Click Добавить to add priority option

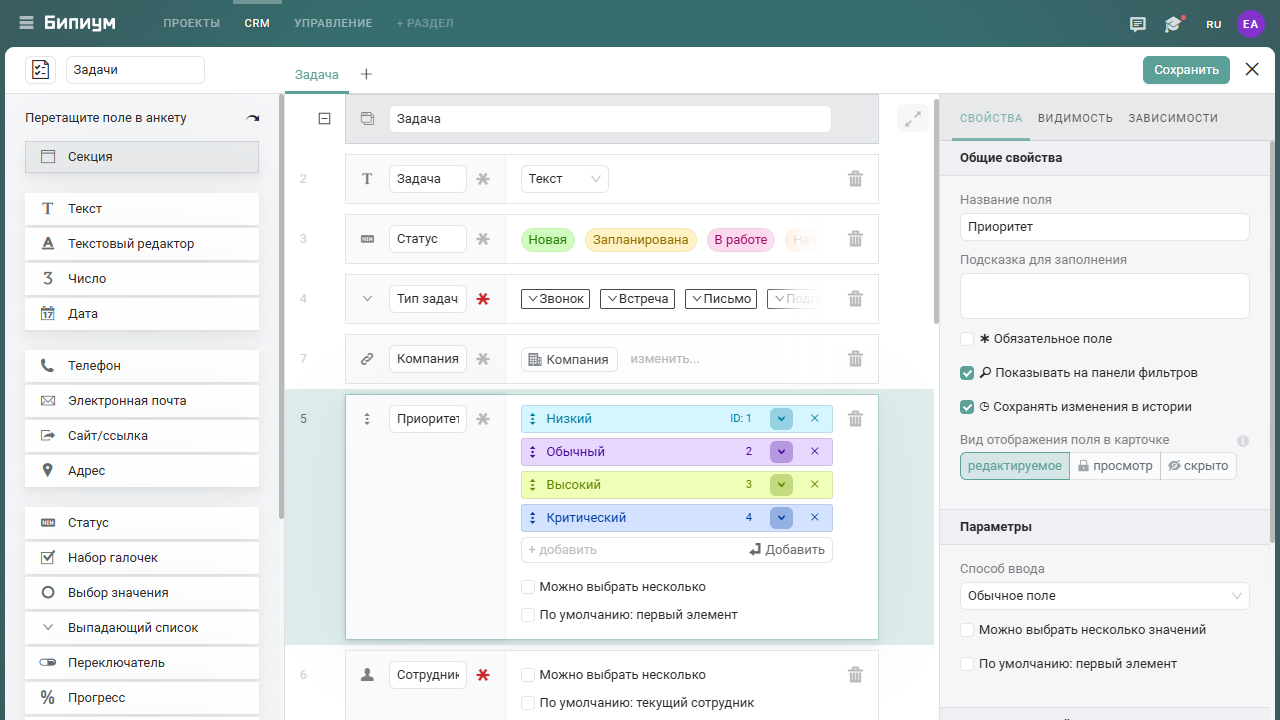(787, 550)
